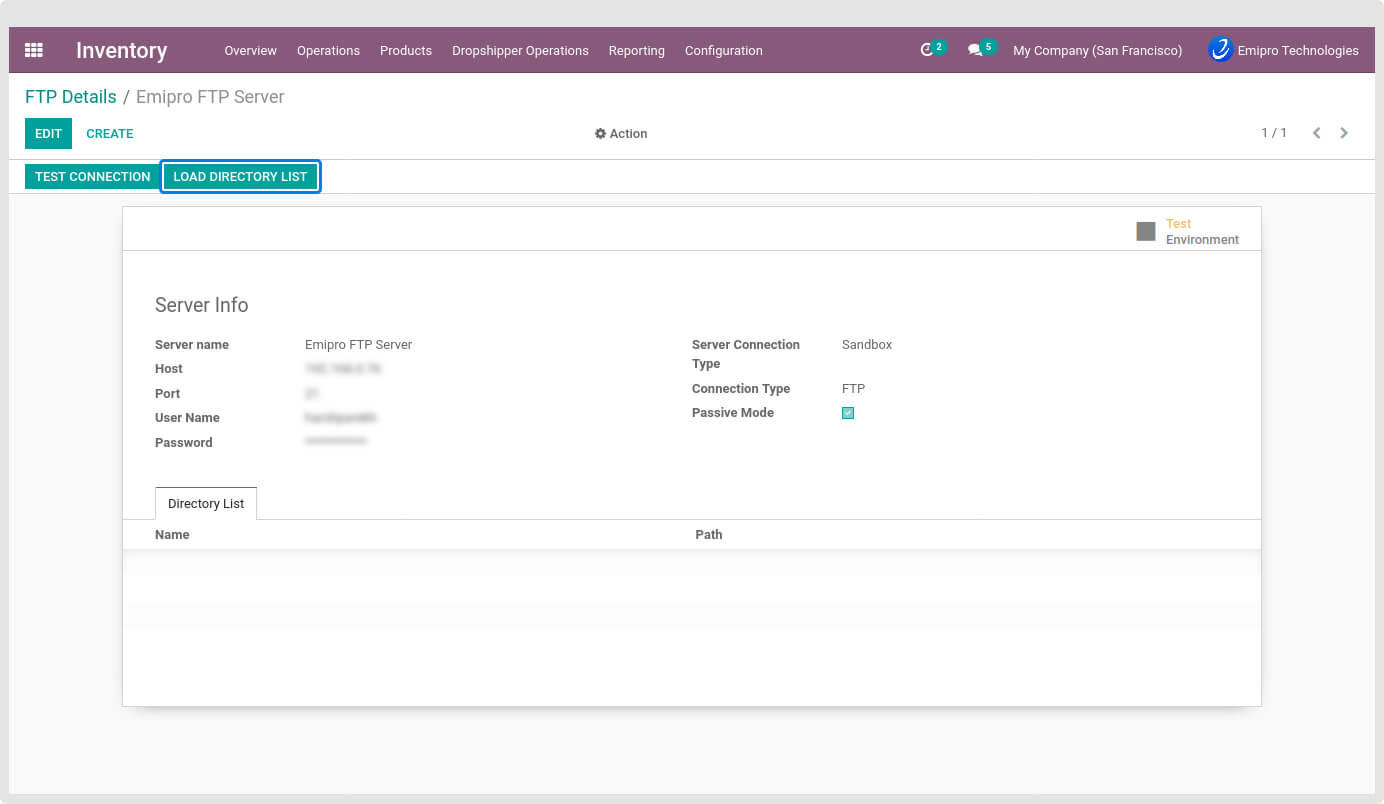The image size is (1384, 804).
Task: Open the My Company (San Francisco) switcher
Action: pyautogui.click(x=1097, y=50)
